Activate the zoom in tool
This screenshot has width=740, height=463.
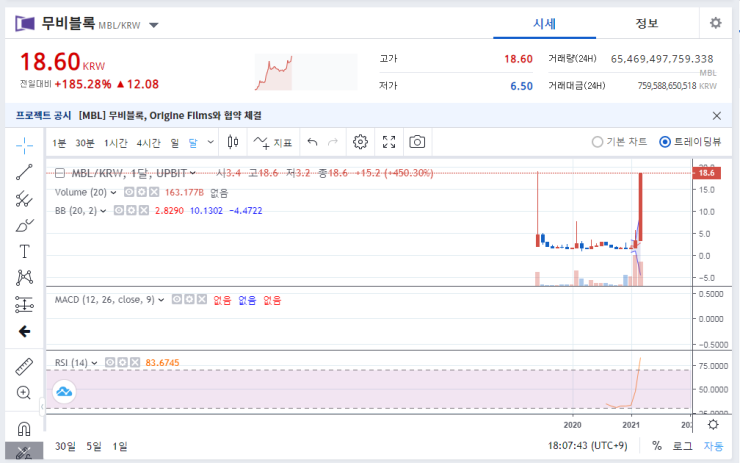[x=24, y=393]
